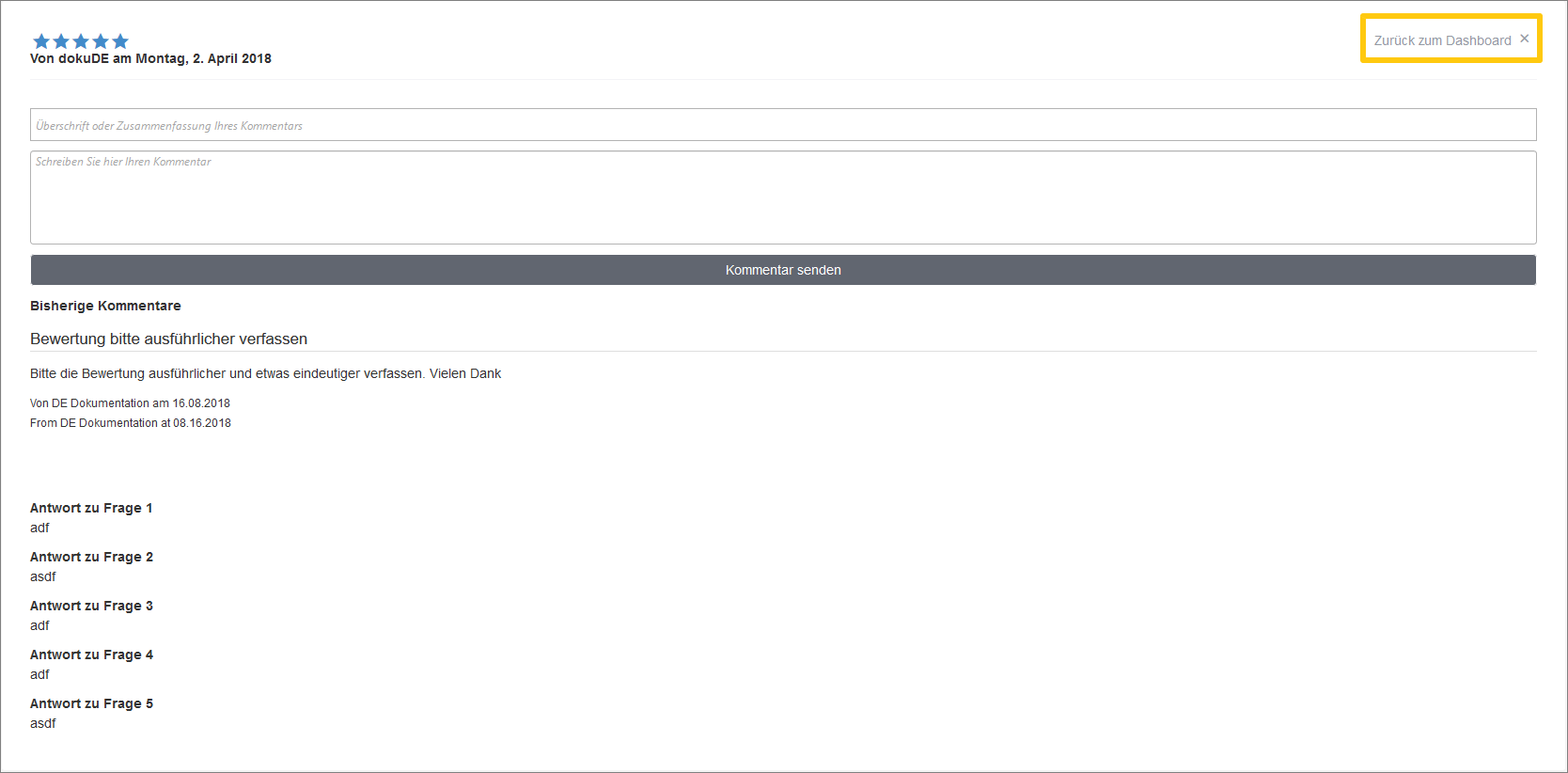
Task: Select the Antwort zu Frage 5 heading
Action: 91,703
